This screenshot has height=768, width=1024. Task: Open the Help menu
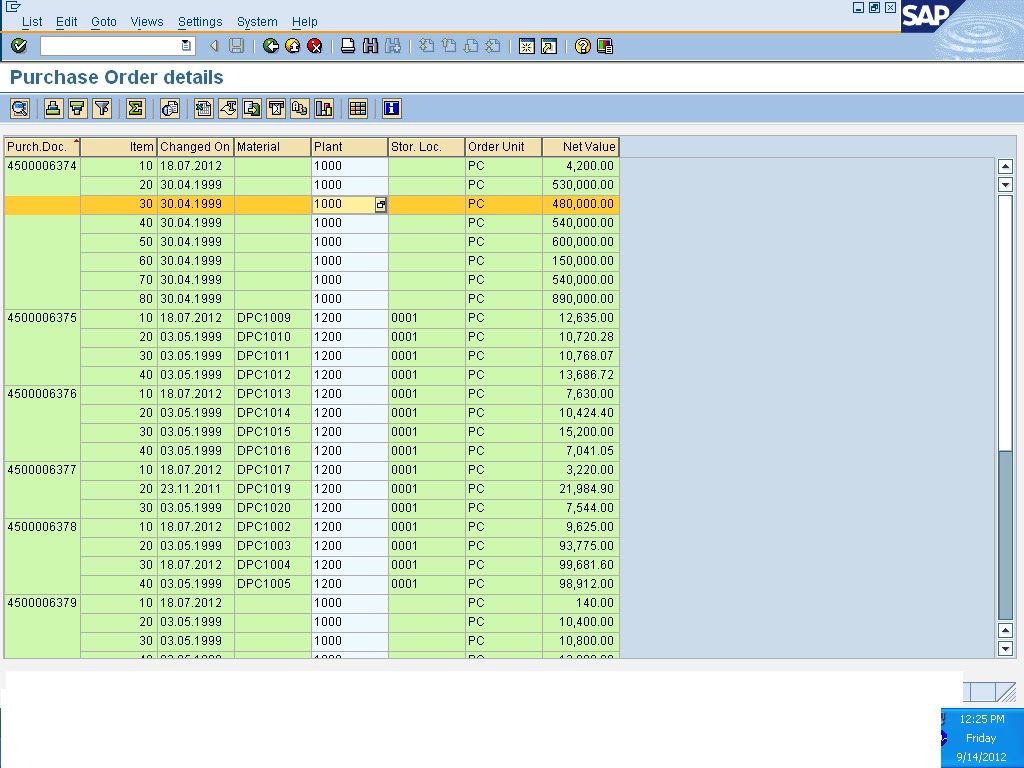click(x=304, y=22)
